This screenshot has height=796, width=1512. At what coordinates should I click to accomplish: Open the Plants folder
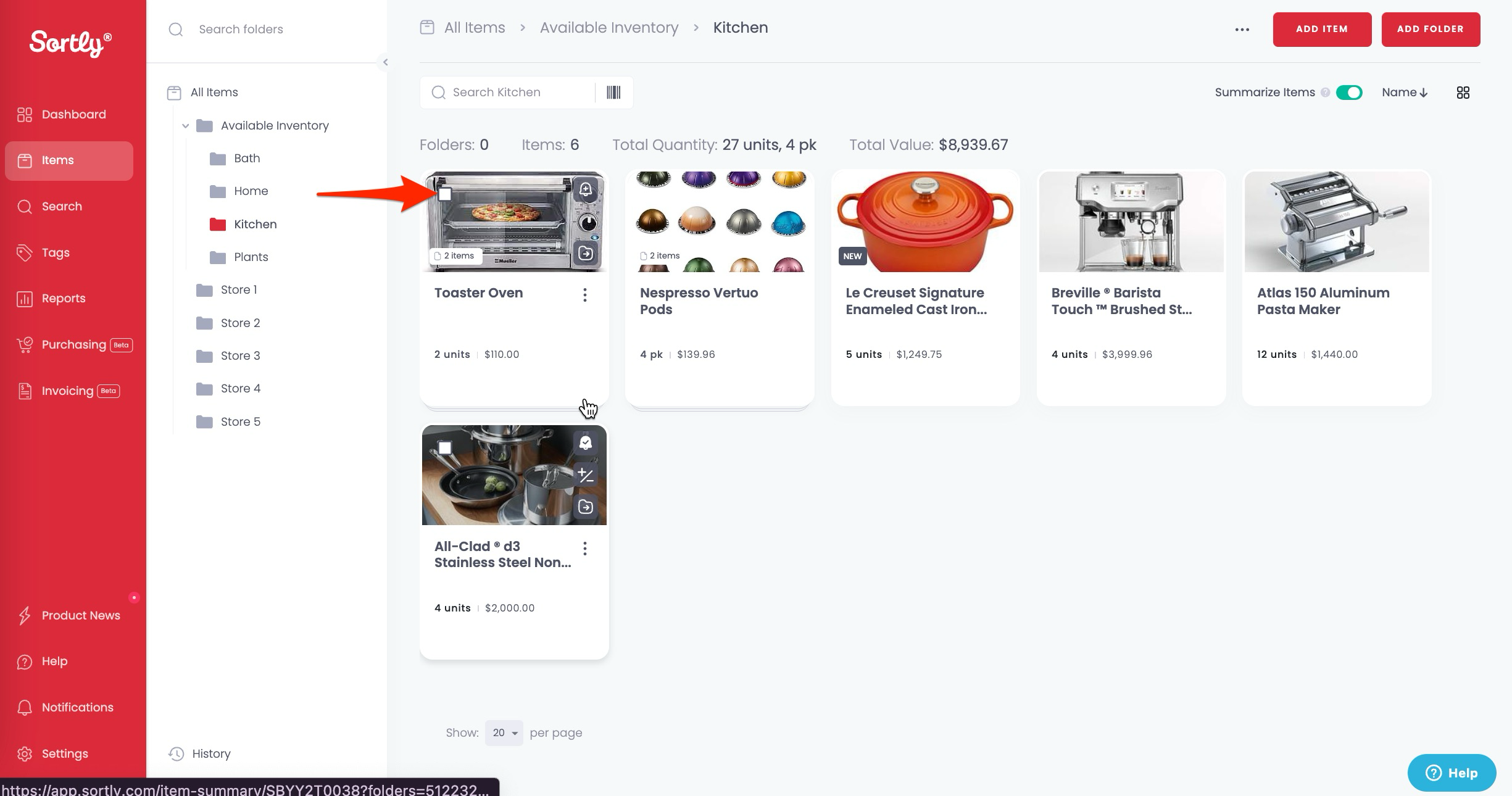pos(251,257)
